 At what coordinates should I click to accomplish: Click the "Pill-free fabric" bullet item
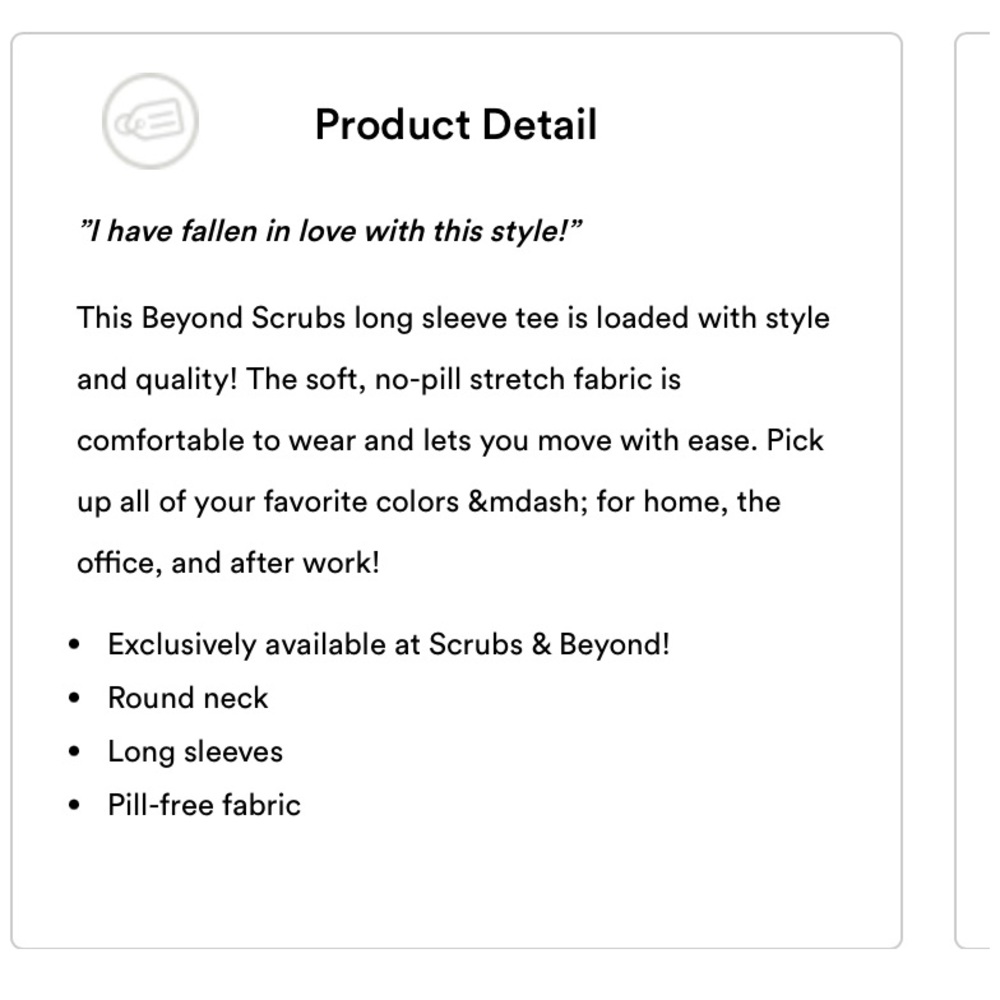point(204,806)
